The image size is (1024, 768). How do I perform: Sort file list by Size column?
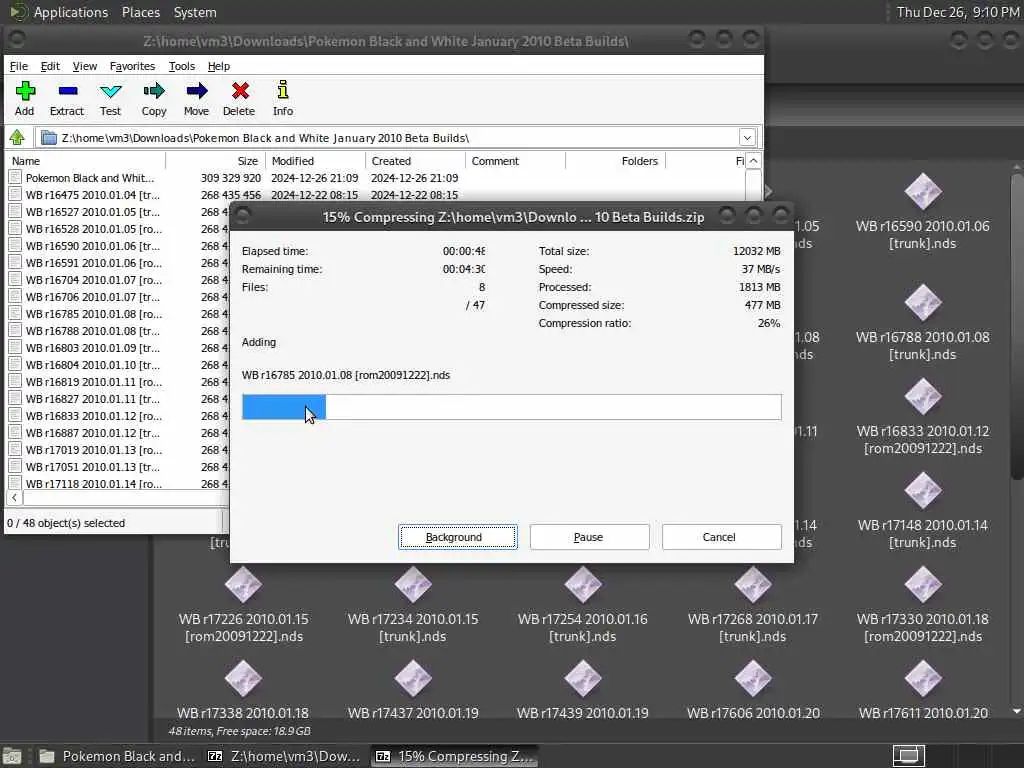pyautogui.click(x=216, y=161)
